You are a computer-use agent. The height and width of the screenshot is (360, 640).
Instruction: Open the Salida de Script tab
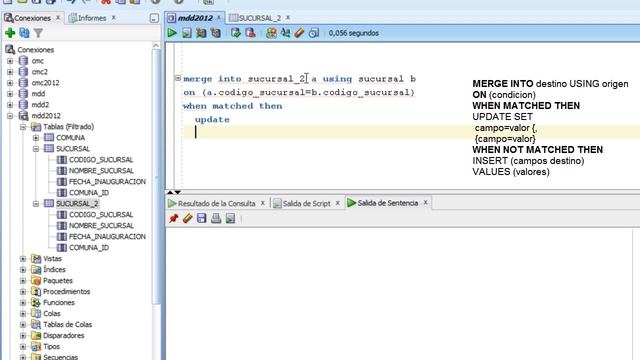(306, 203)
